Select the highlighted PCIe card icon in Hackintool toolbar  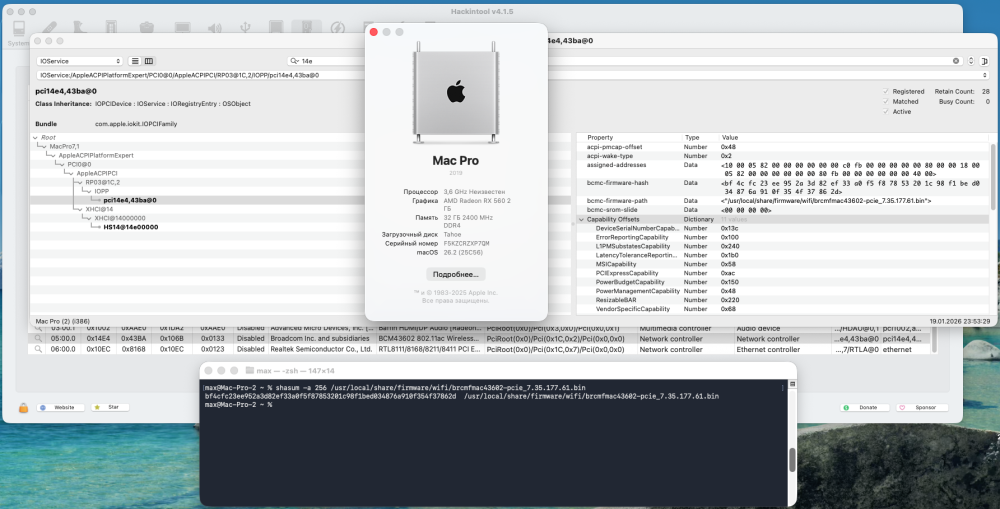coord(307,27)
